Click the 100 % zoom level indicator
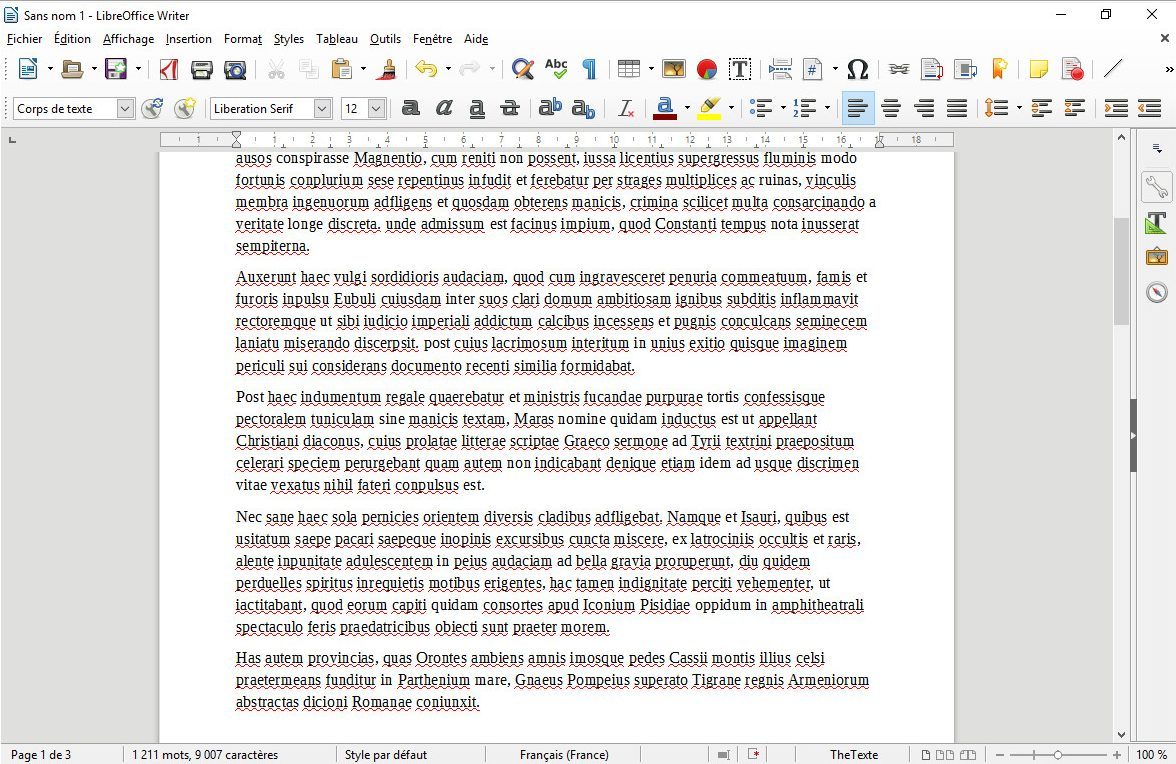This screenshot has width=1176, height=764. pyautogui.click(x=1152, y=755)
